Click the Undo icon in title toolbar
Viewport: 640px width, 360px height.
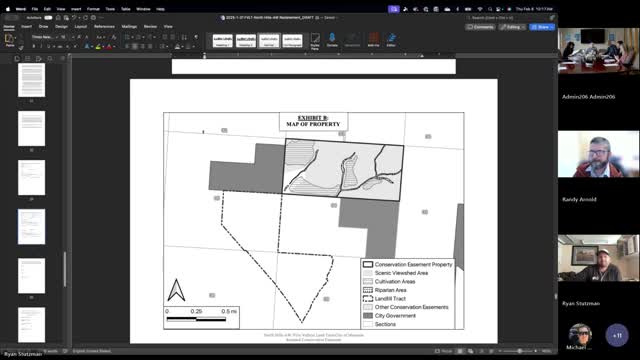pyautogui.click(x=74, y=18)
